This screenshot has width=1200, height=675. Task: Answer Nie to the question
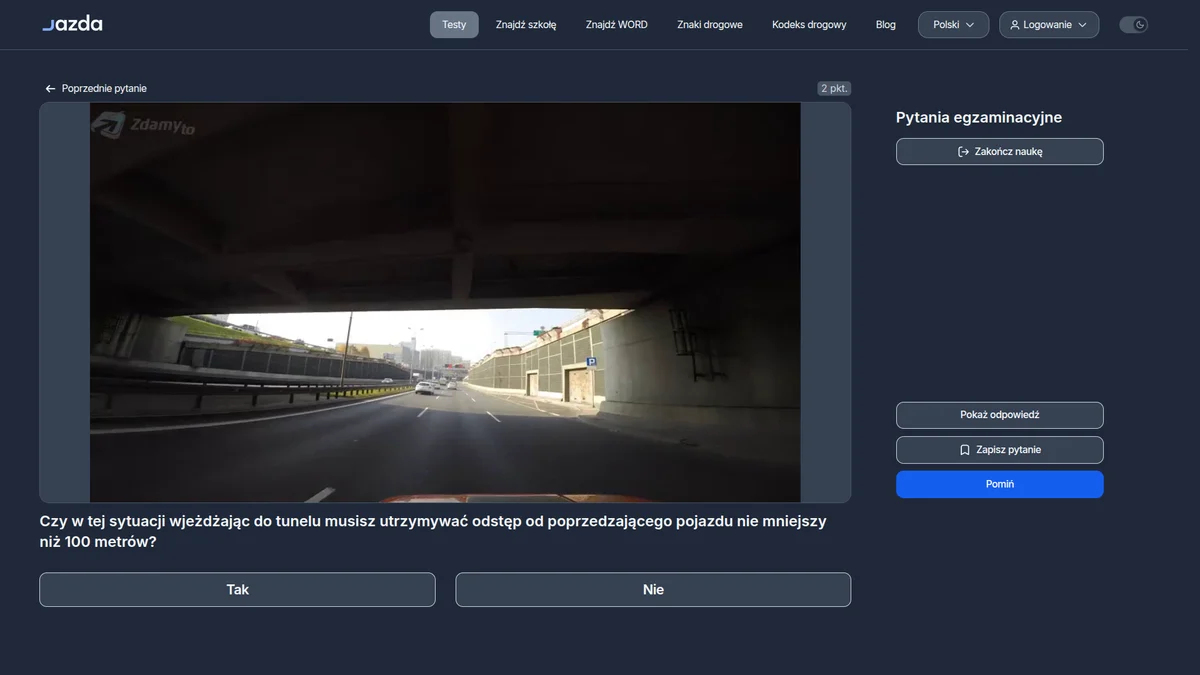pyautogui.click(x=653, y=590)
